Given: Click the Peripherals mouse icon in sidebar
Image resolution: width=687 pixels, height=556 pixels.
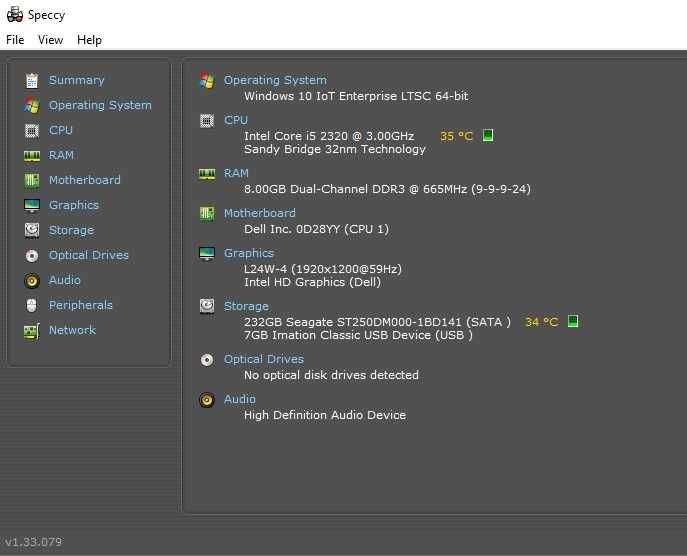Looking at the screenshot, I should pos(32,305).
